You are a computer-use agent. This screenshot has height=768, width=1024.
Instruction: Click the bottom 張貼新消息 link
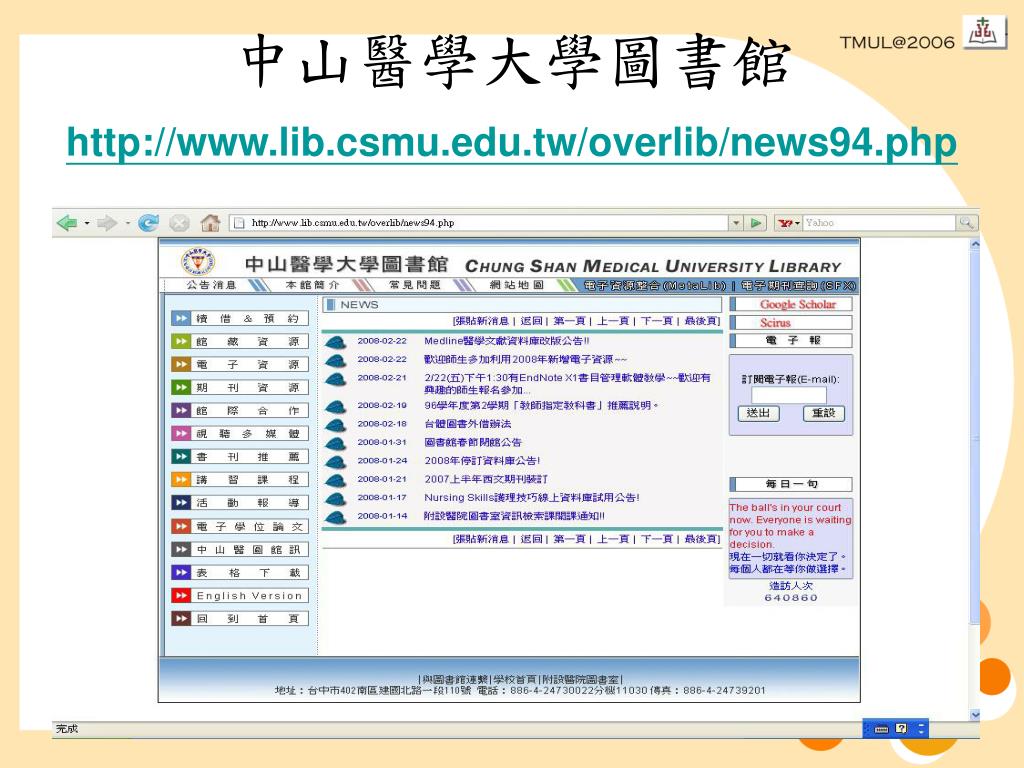[x=481, y=539]
